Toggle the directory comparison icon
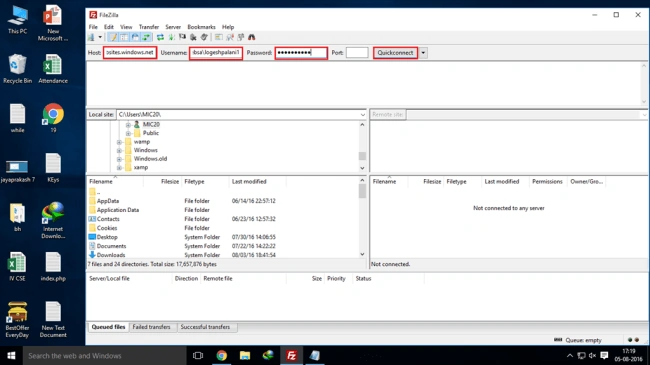 (230, 37)
